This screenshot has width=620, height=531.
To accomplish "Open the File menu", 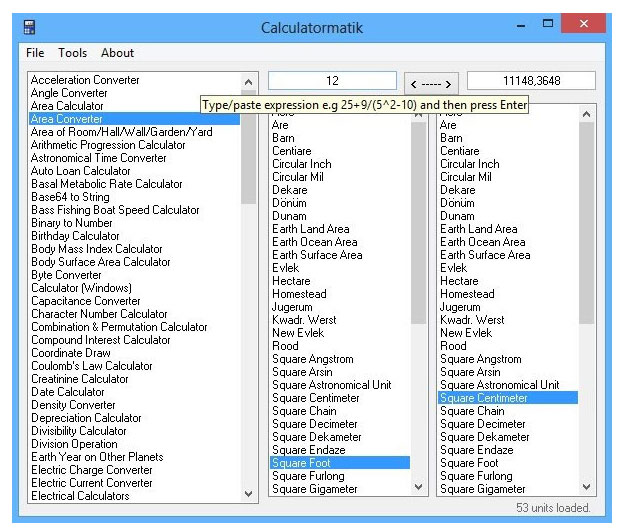I will [x=35, y=53].
